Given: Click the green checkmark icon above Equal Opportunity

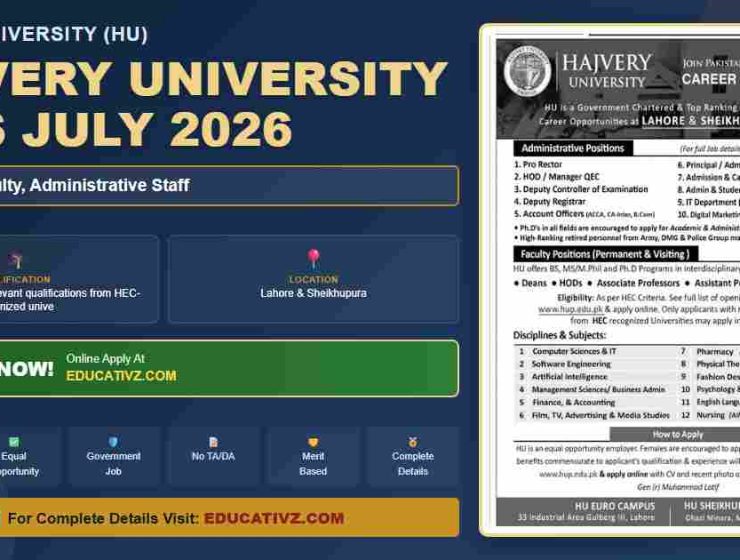Looking at the screenshot, I should [14, 442].
